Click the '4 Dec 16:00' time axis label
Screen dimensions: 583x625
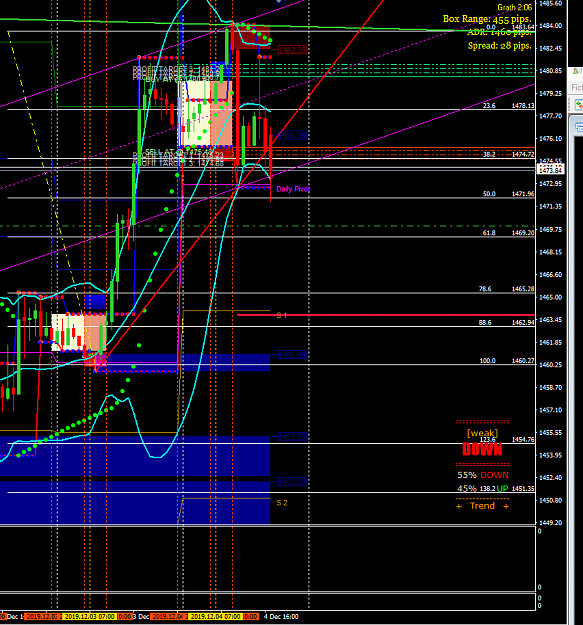tap(281, 617)
